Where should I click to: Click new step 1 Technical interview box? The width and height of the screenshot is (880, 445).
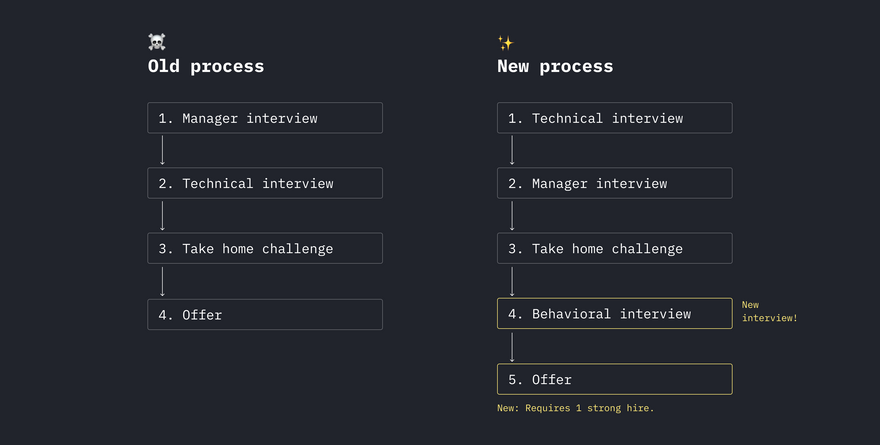coord(615,118)
